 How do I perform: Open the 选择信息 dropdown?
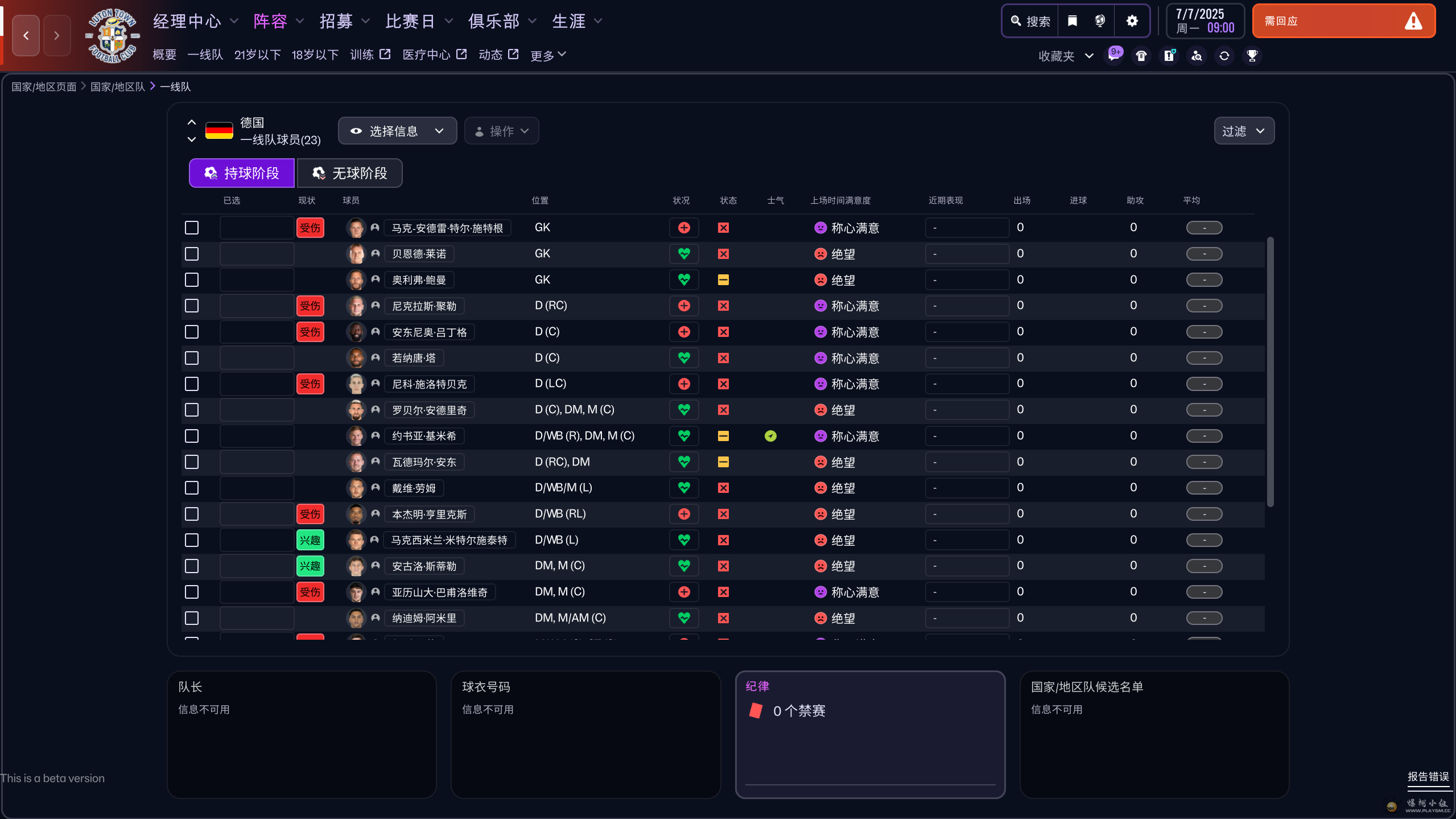[397, 131]
